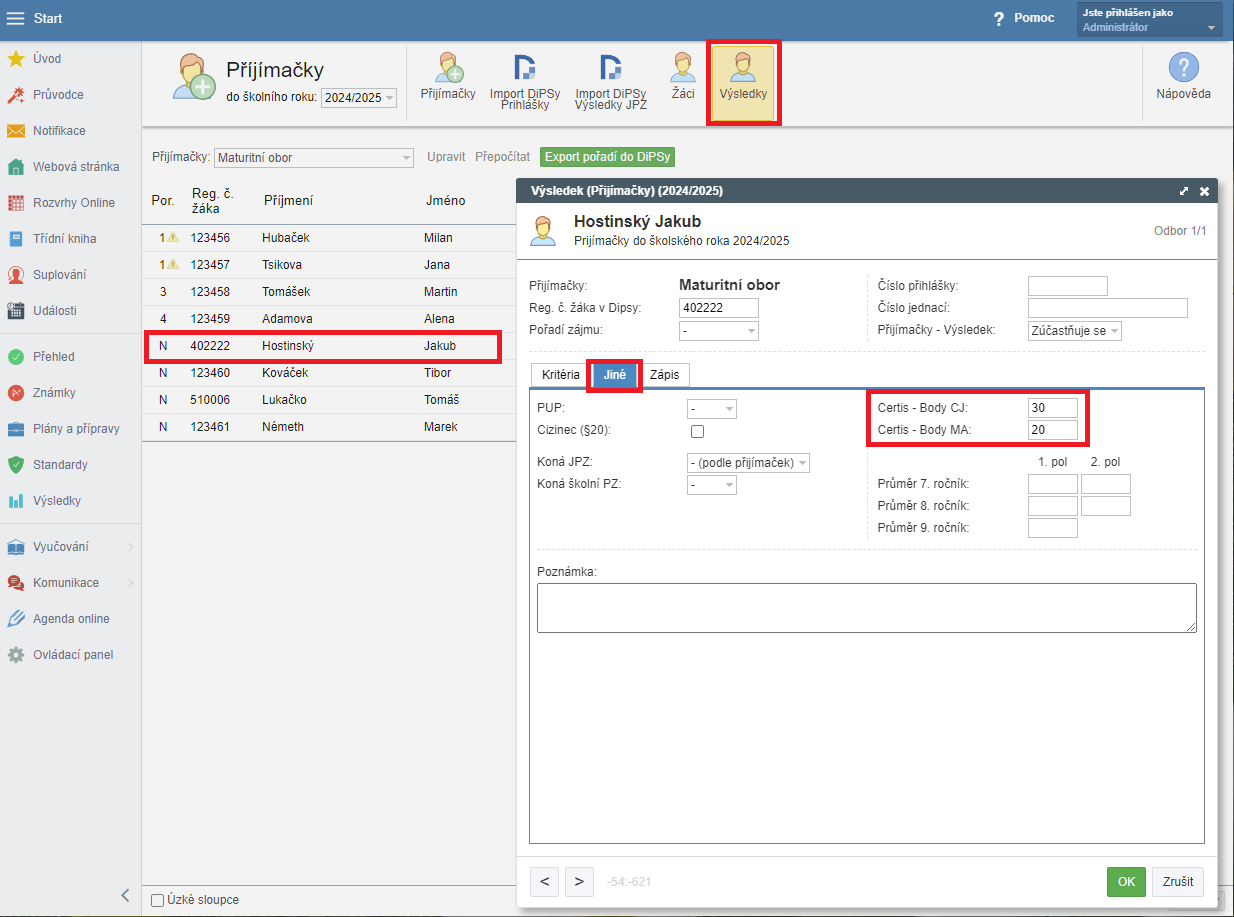Click the Výsledky toolbar icon

coord(743,84)
